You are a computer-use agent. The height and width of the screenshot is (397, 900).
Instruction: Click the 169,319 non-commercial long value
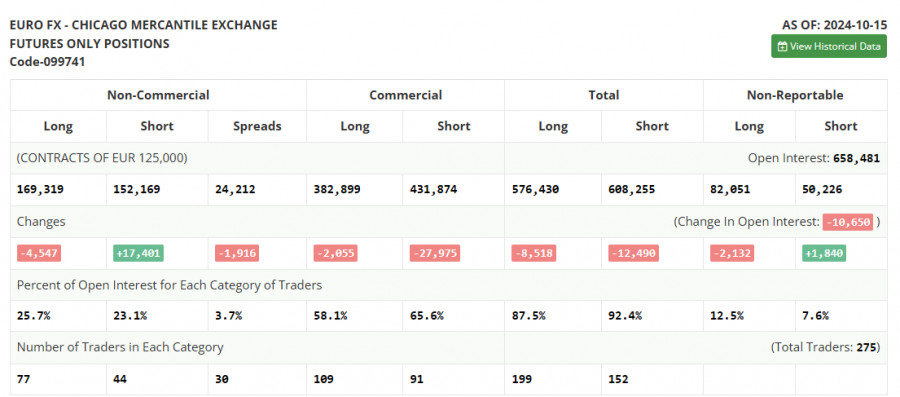(40, 189)
